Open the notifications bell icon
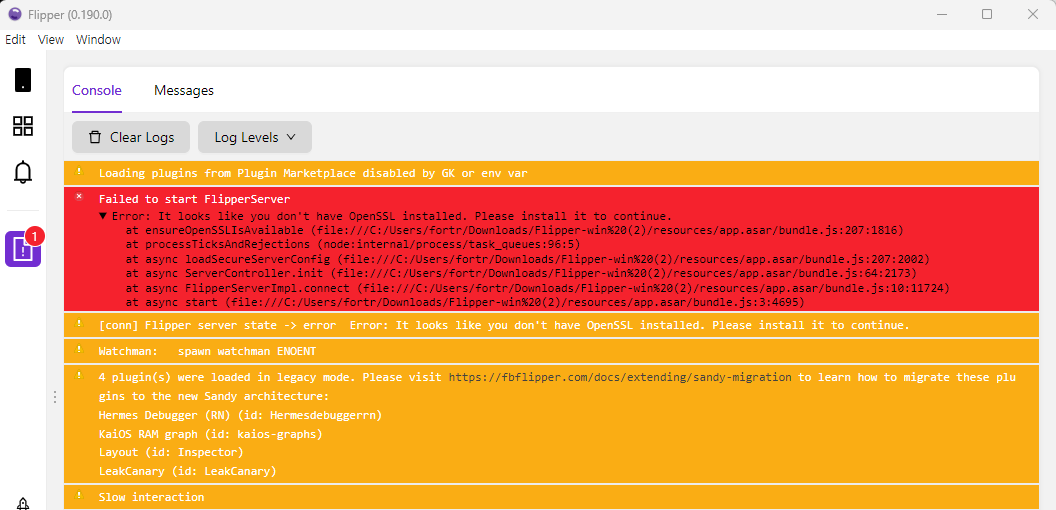This screenshot has height=510, width=1056. pos(23,172)
